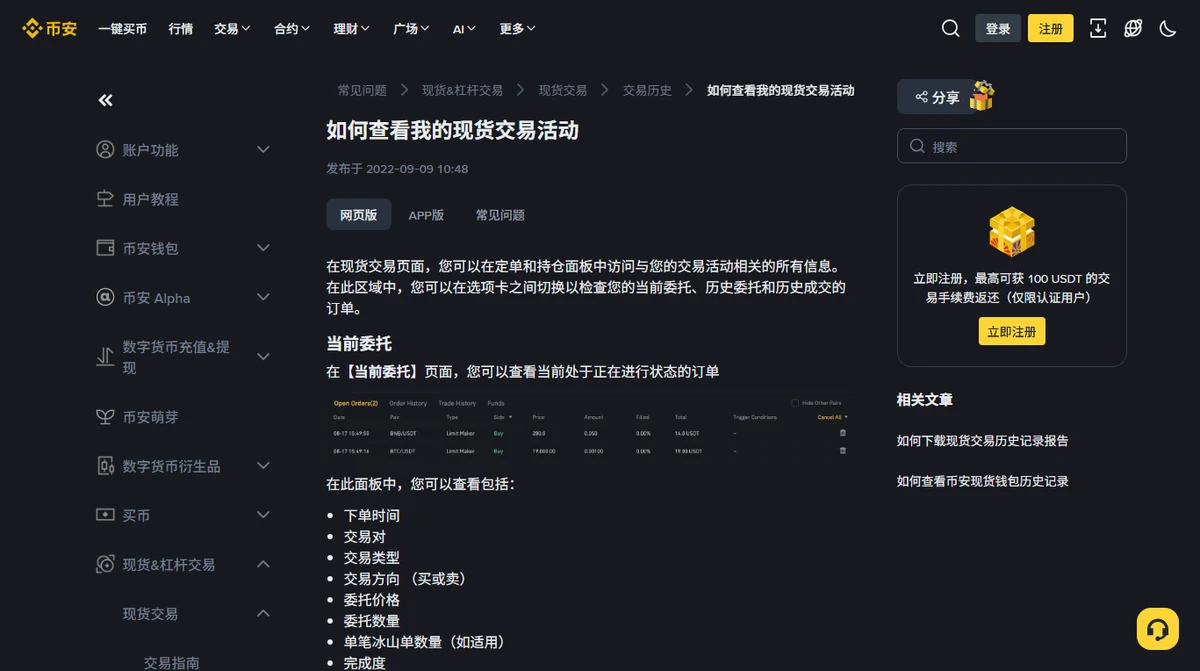Open breadcrumb link 常见问题
The image size is (1200, 671).
coord(362,90)
